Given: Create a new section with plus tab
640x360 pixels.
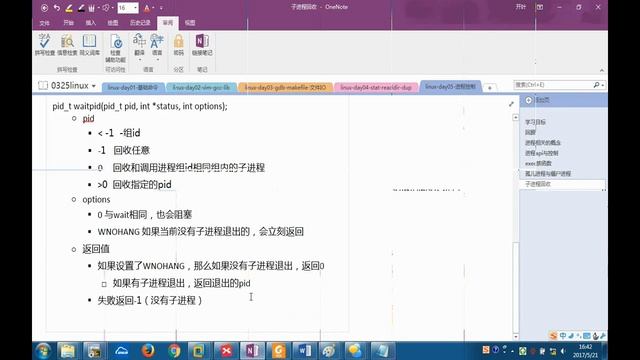Looking at the screenshot, I should [489, 88].
